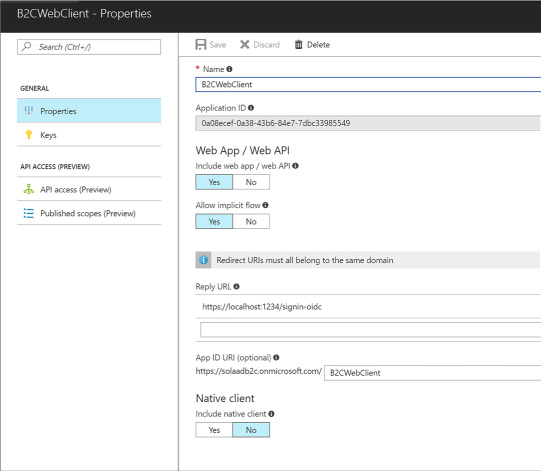Click the Application ID info icon
This screenshot has height=471, width=541.
coord(251,108)
